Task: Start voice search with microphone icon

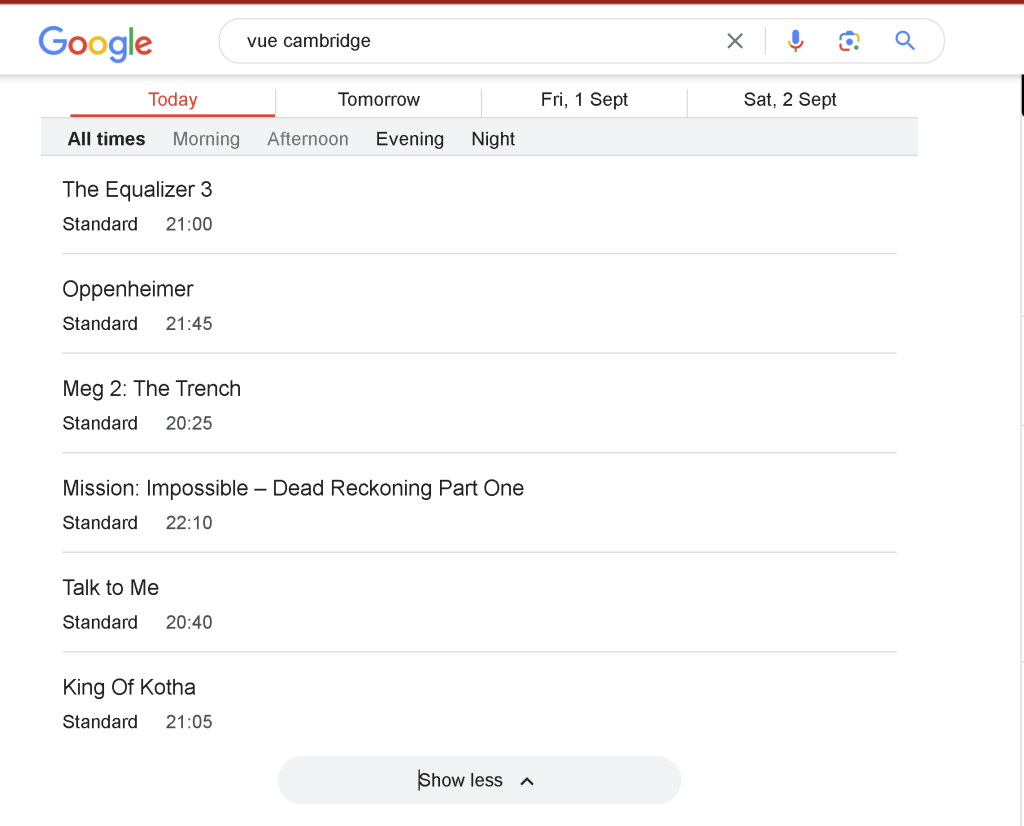Action: point(795,41)
